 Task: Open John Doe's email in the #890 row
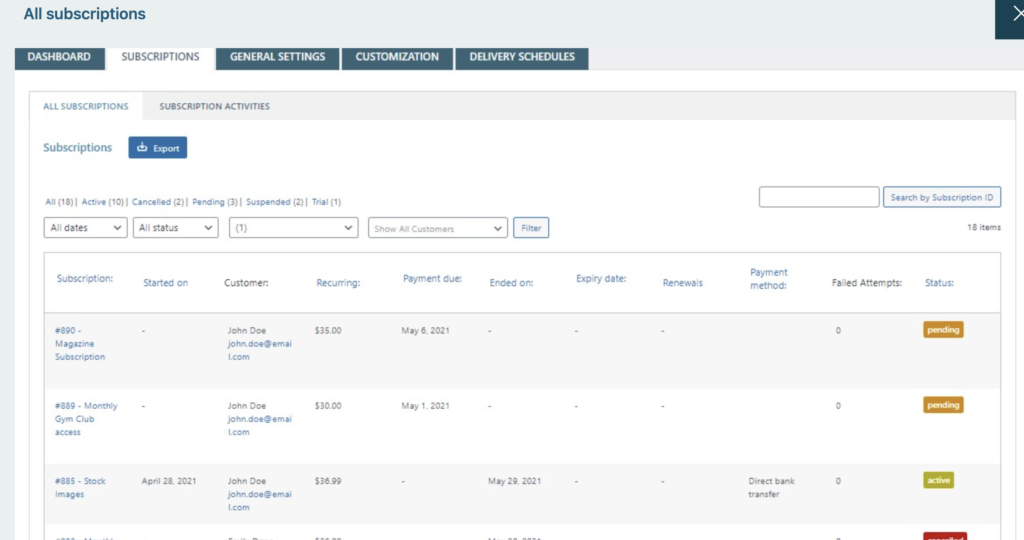point(259,350)
